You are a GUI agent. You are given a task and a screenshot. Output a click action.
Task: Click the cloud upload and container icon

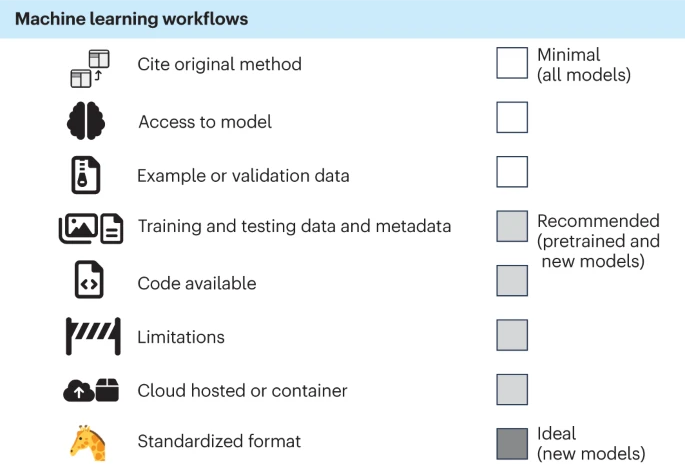click(x=91, y=391)
